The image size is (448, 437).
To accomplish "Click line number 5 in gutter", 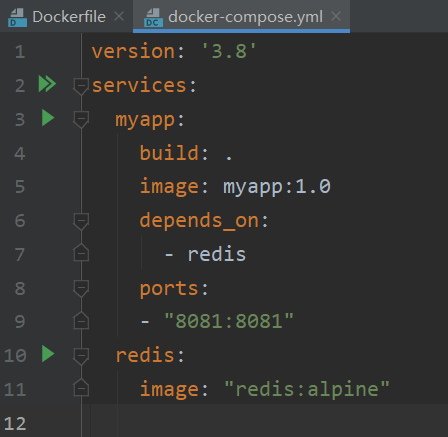I will tap(20, 187).
